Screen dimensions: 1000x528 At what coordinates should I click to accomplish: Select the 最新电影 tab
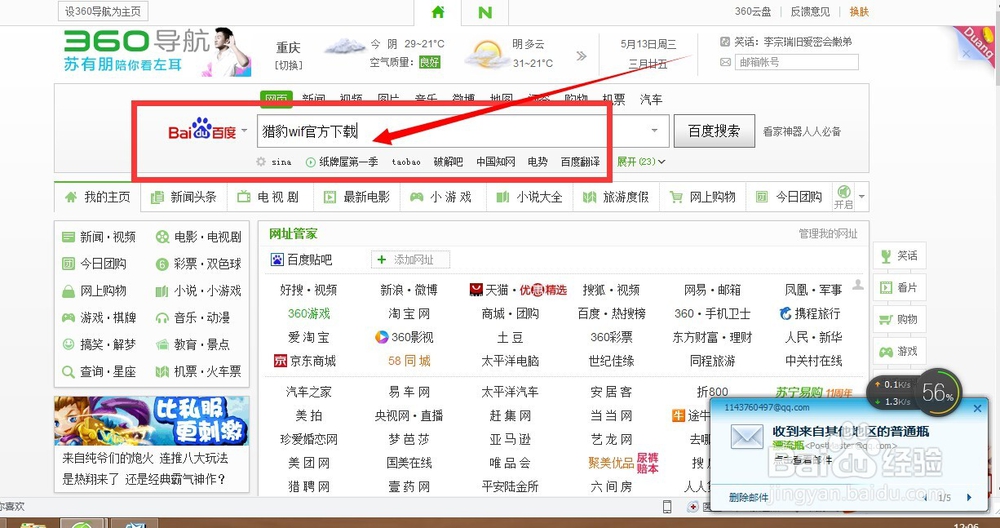click(357, 197)
